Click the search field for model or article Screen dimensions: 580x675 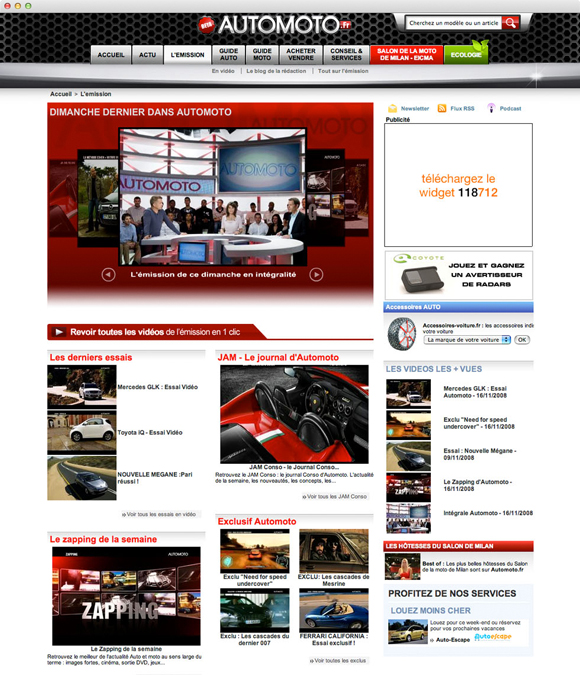[453, 23]
